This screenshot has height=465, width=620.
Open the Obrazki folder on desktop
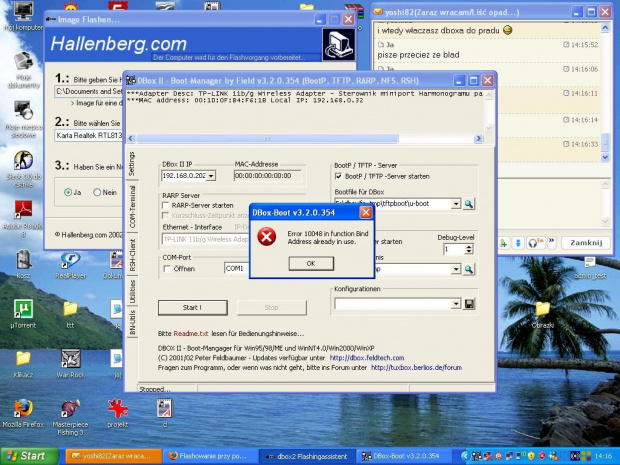pyautogui.click(x=542, y=314)
